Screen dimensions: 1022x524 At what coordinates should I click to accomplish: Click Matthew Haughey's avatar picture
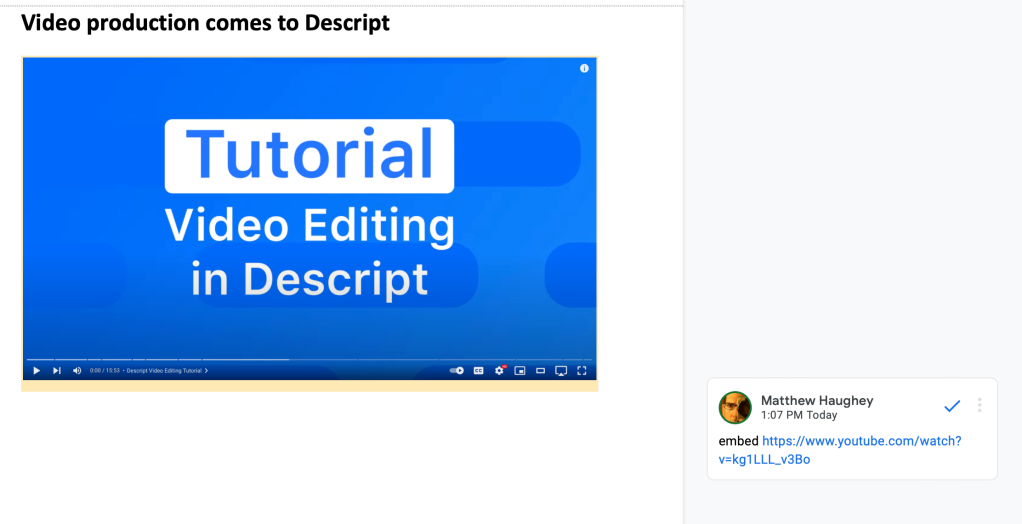(x=735, y=407)
